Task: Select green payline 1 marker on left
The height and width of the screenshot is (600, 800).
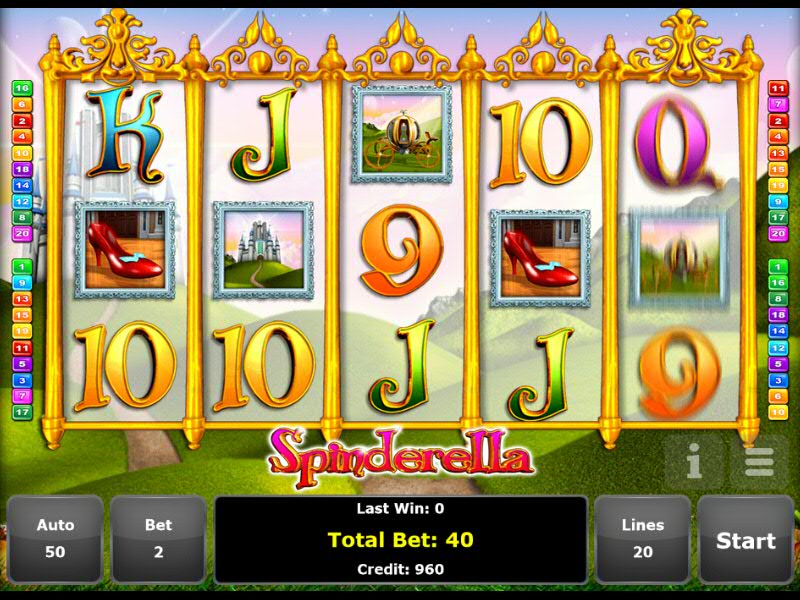Action: tap(22, 266)
